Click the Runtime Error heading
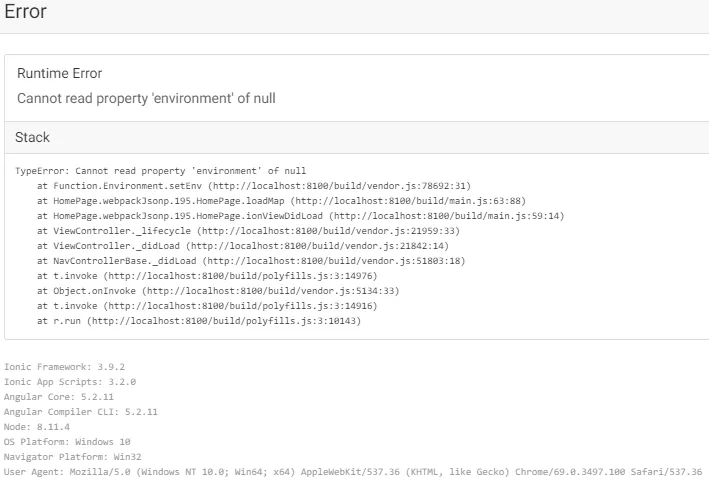Image resolution: width=709 pixels, height=490 pixels. (x=59, y=73)
